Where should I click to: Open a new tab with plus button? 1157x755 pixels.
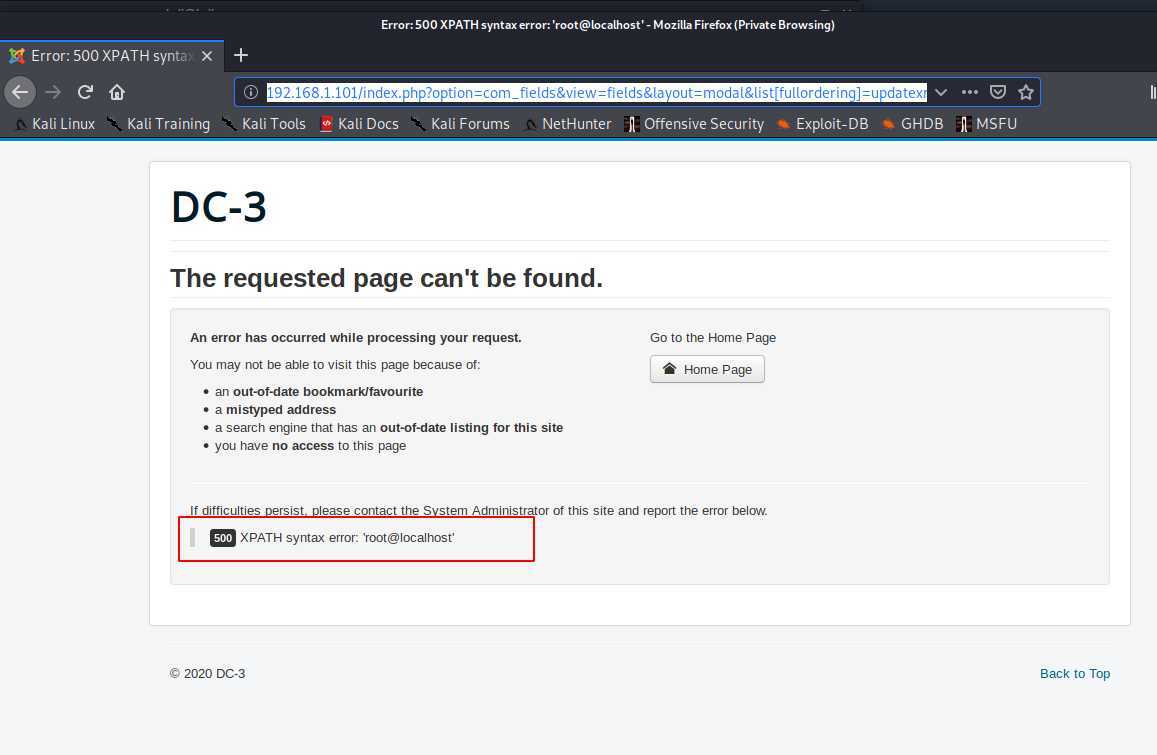(241, 55)
